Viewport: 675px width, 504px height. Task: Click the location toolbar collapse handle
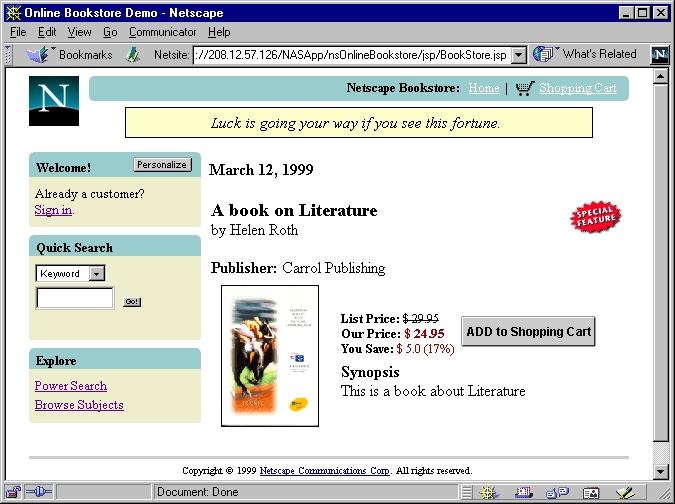[8, 55]
